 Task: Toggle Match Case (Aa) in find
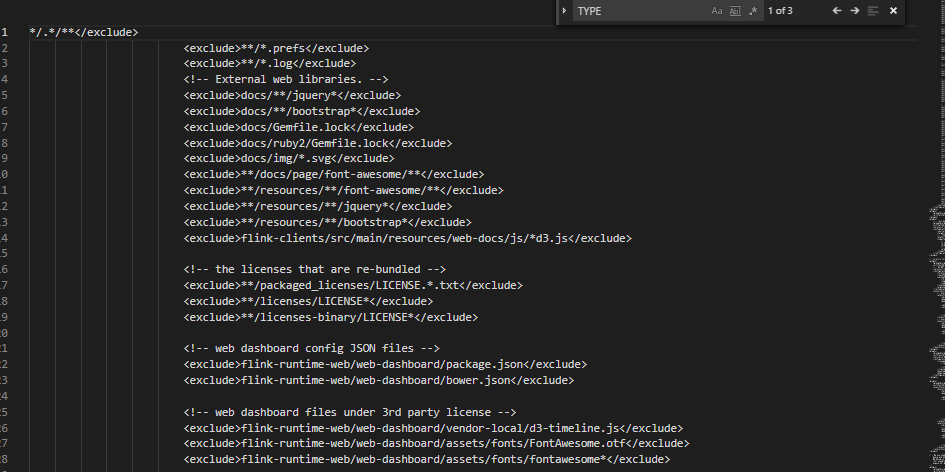717,11
